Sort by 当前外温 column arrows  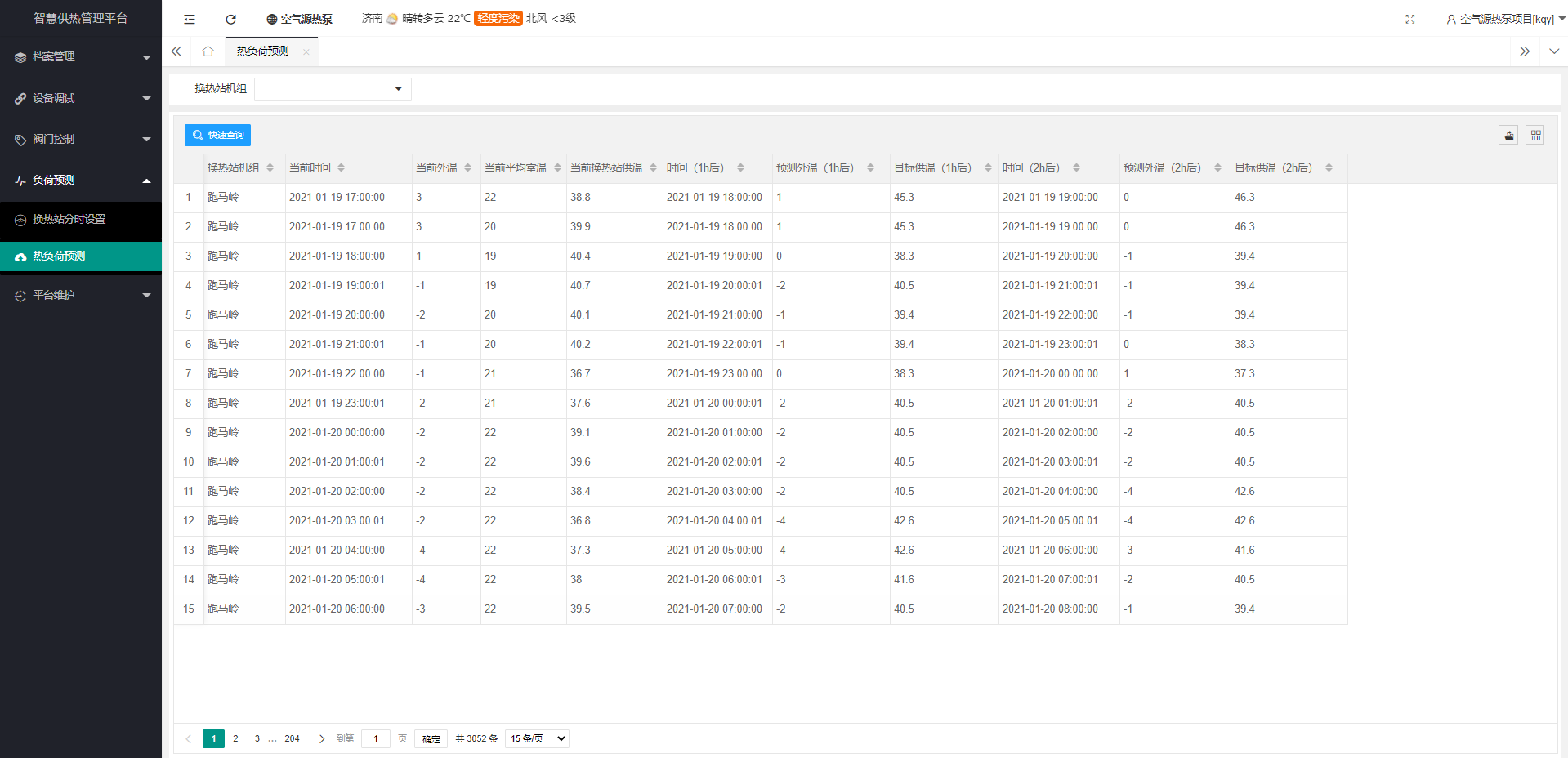pos(467,168)
